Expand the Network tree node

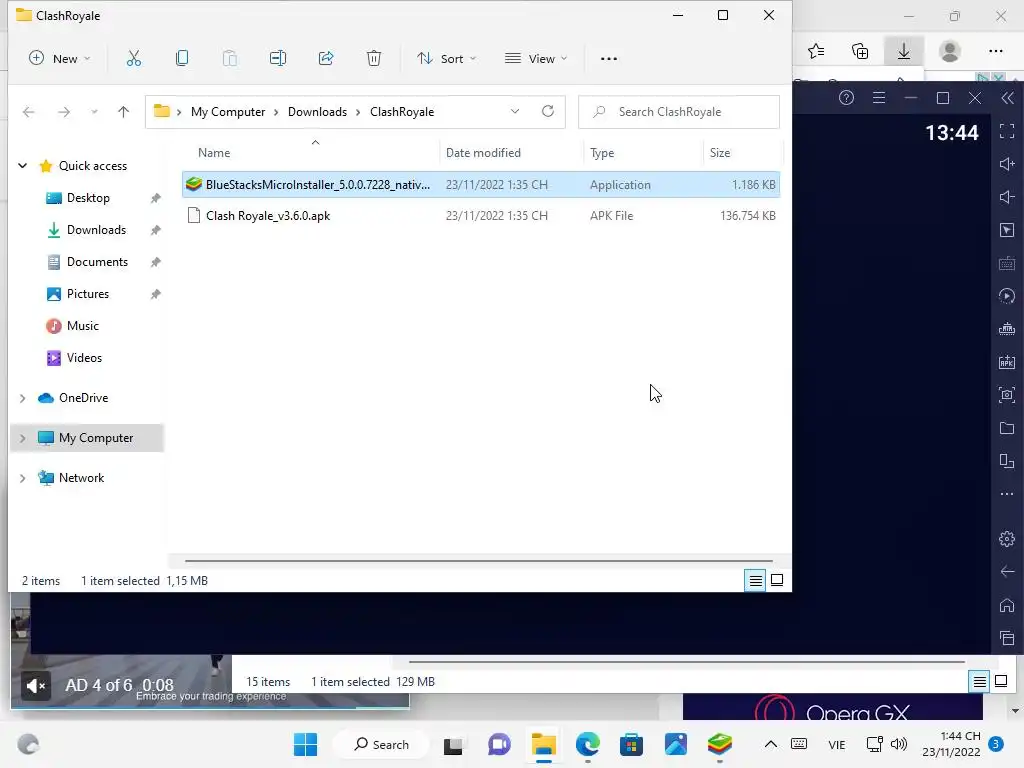(x=23, y=478)
